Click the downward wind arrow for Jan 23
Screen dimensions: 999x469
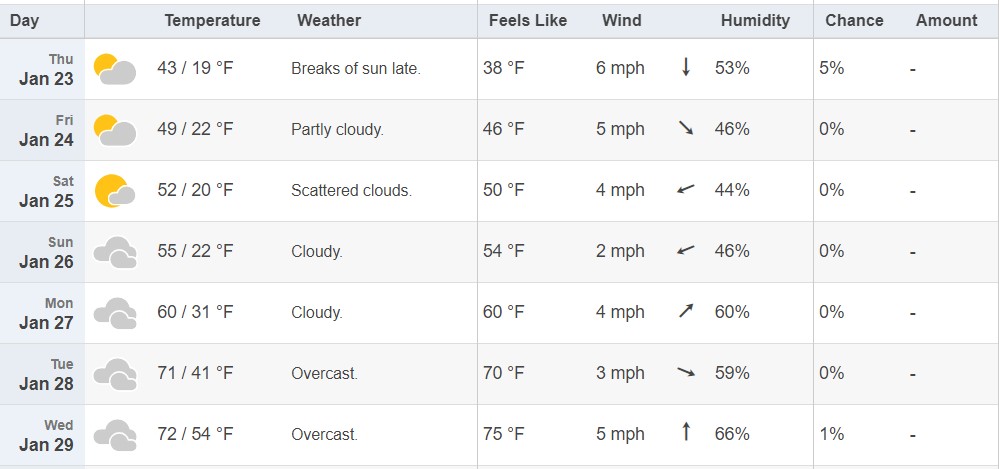pos(686,67)
